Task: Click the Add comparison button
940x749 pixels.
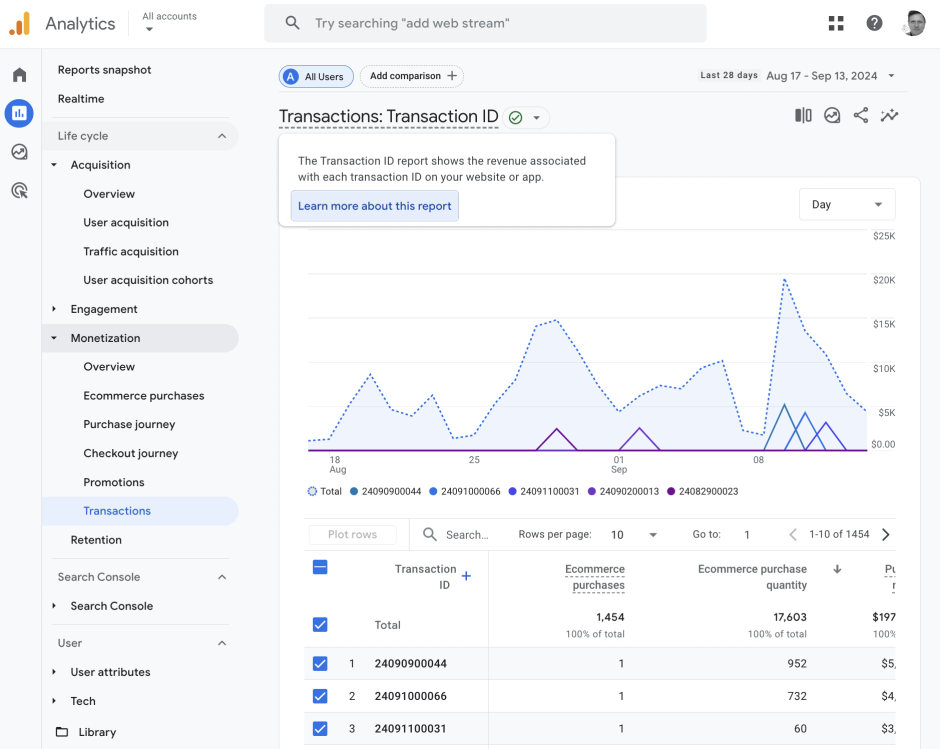Action: (x=412, y=76)
